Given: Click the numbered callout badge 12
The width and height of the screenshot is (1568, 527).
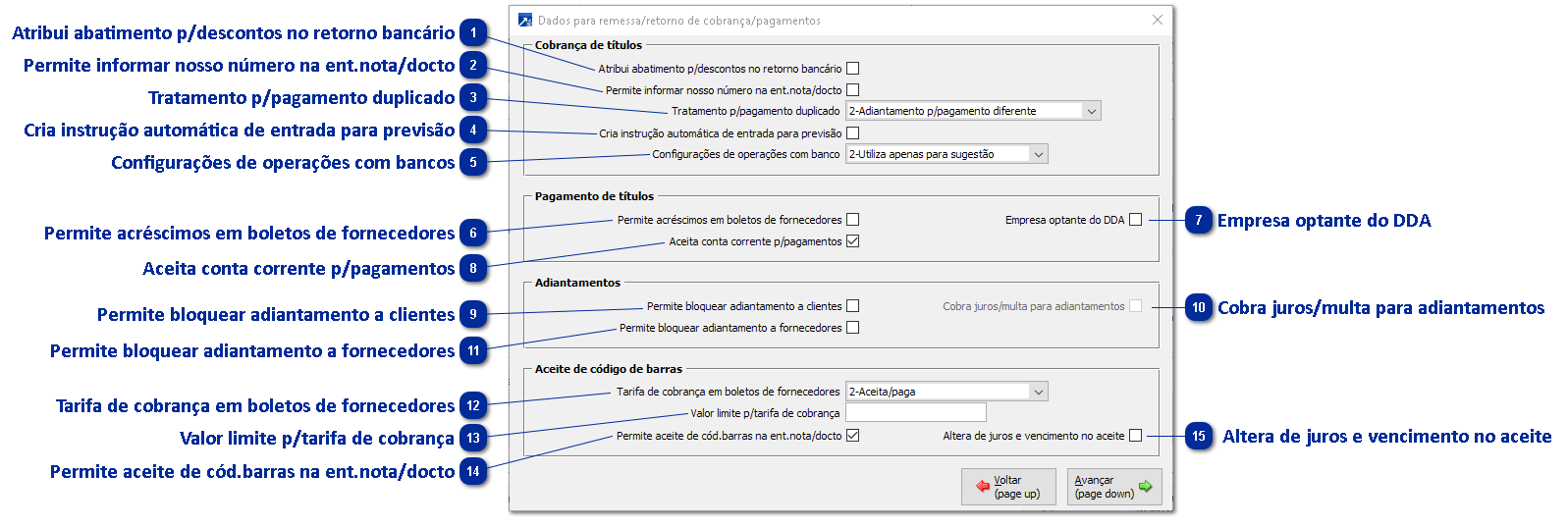Looking at the screenshot, I should point(473,405).
